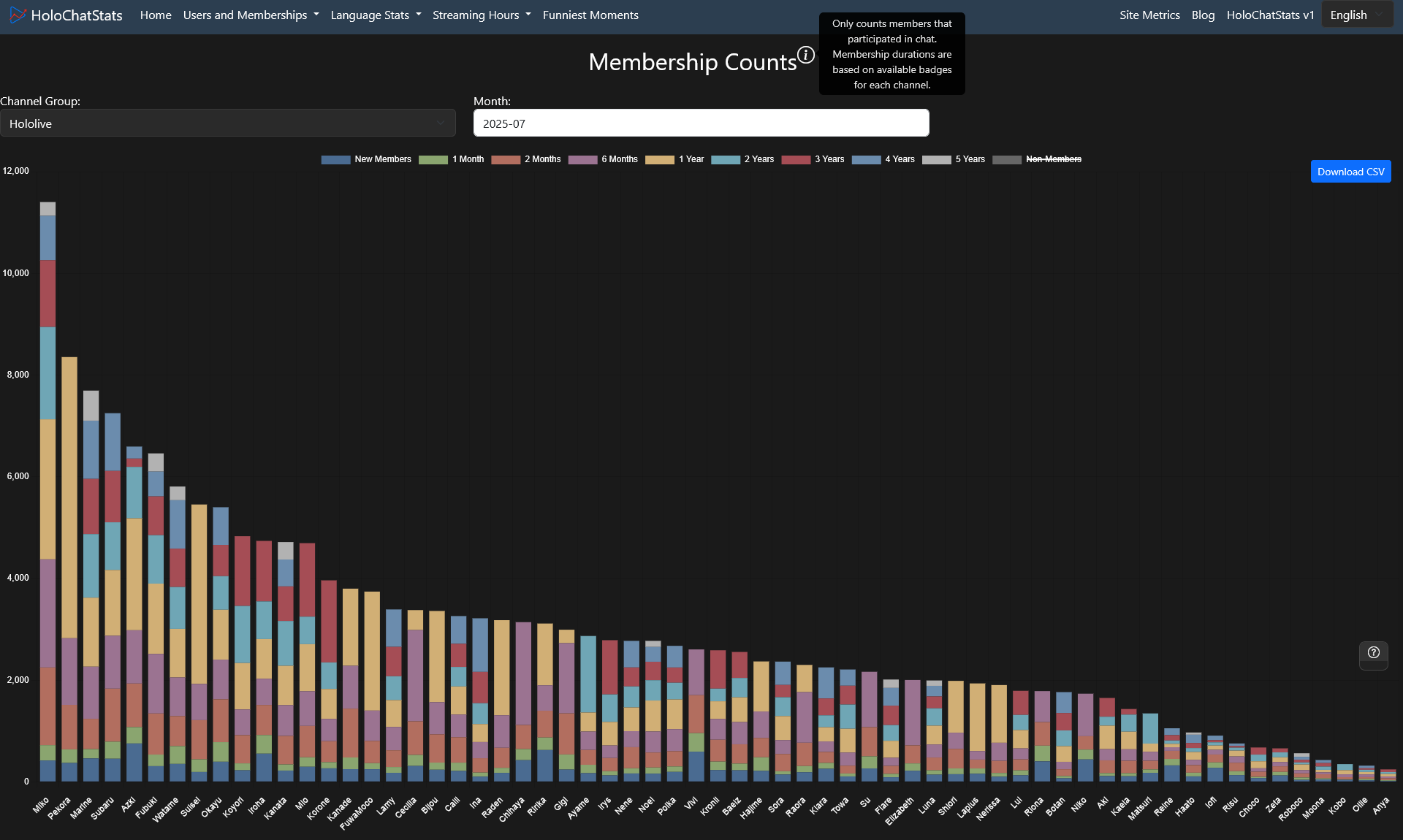Screen dimensions: 1403x840
Task: Click Raden's membership bar
Action: coord(501,700)
